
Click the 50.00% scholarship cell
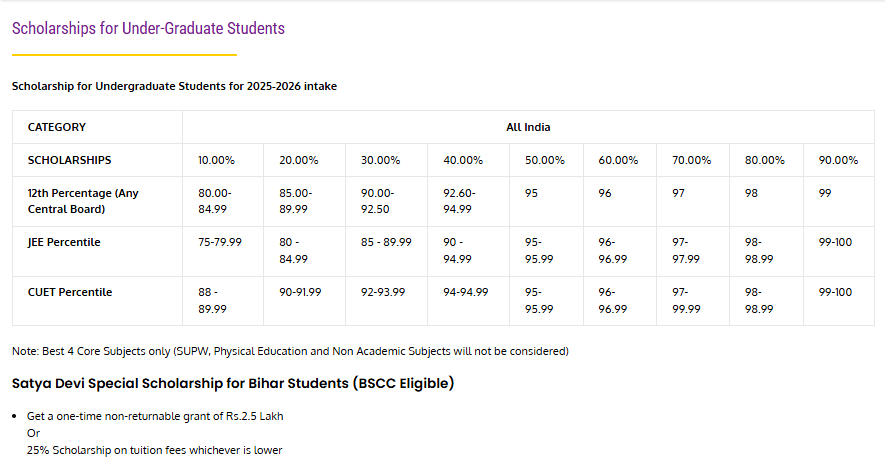point(545,160)
